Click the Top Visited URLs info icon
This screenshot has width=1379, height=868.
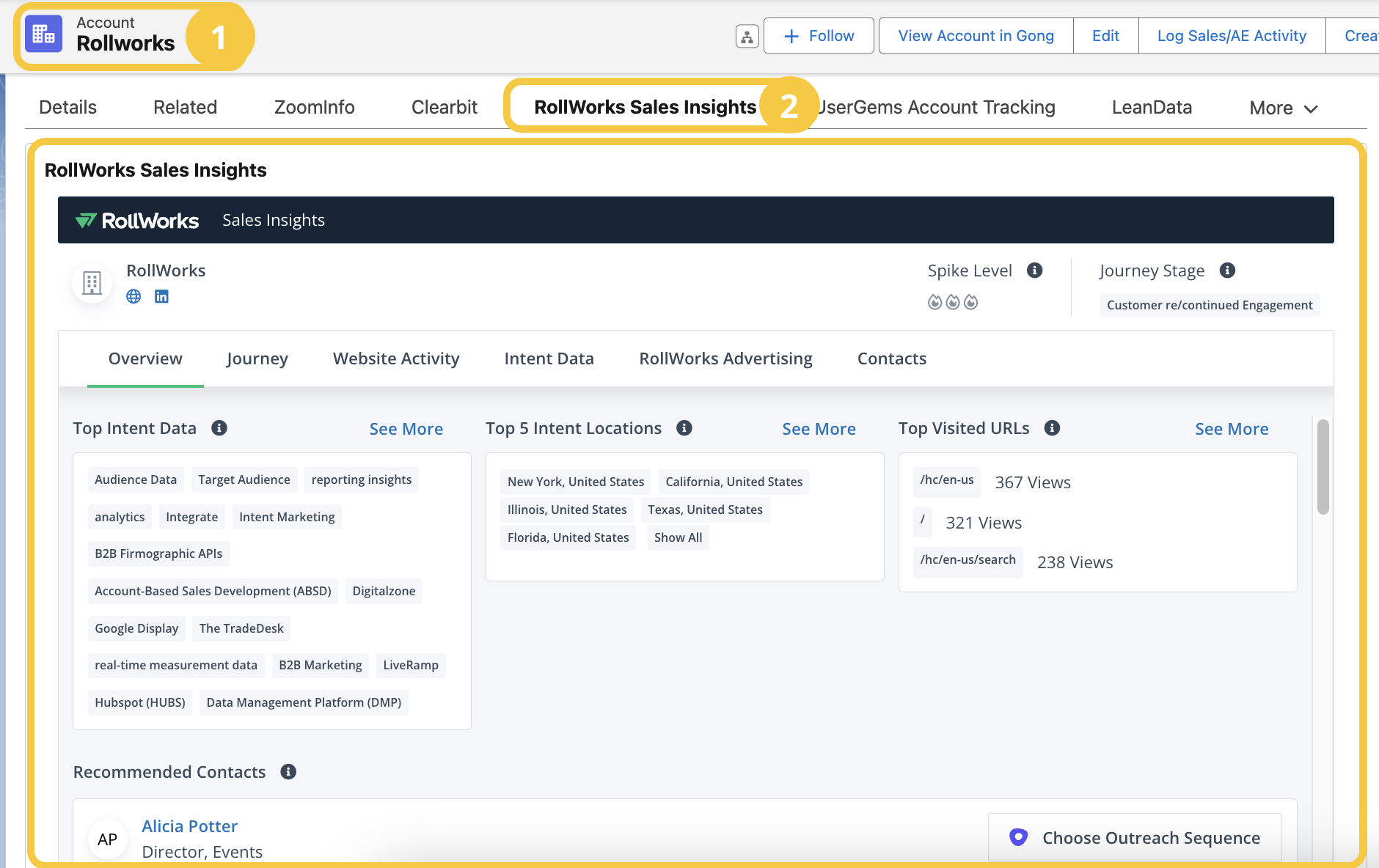tap(1052, 428)
